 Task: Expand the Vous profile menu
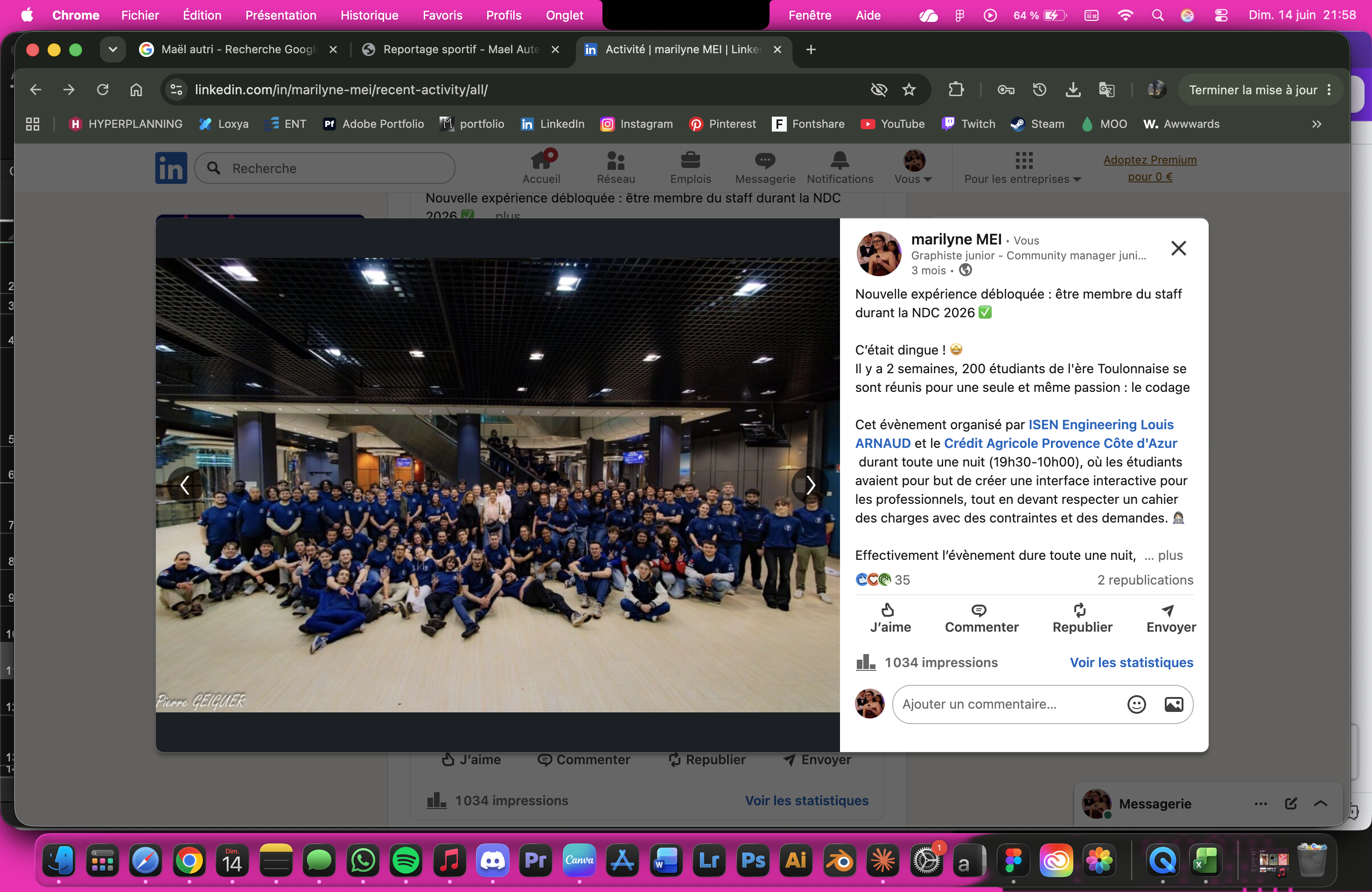click(x=913, y=167)
